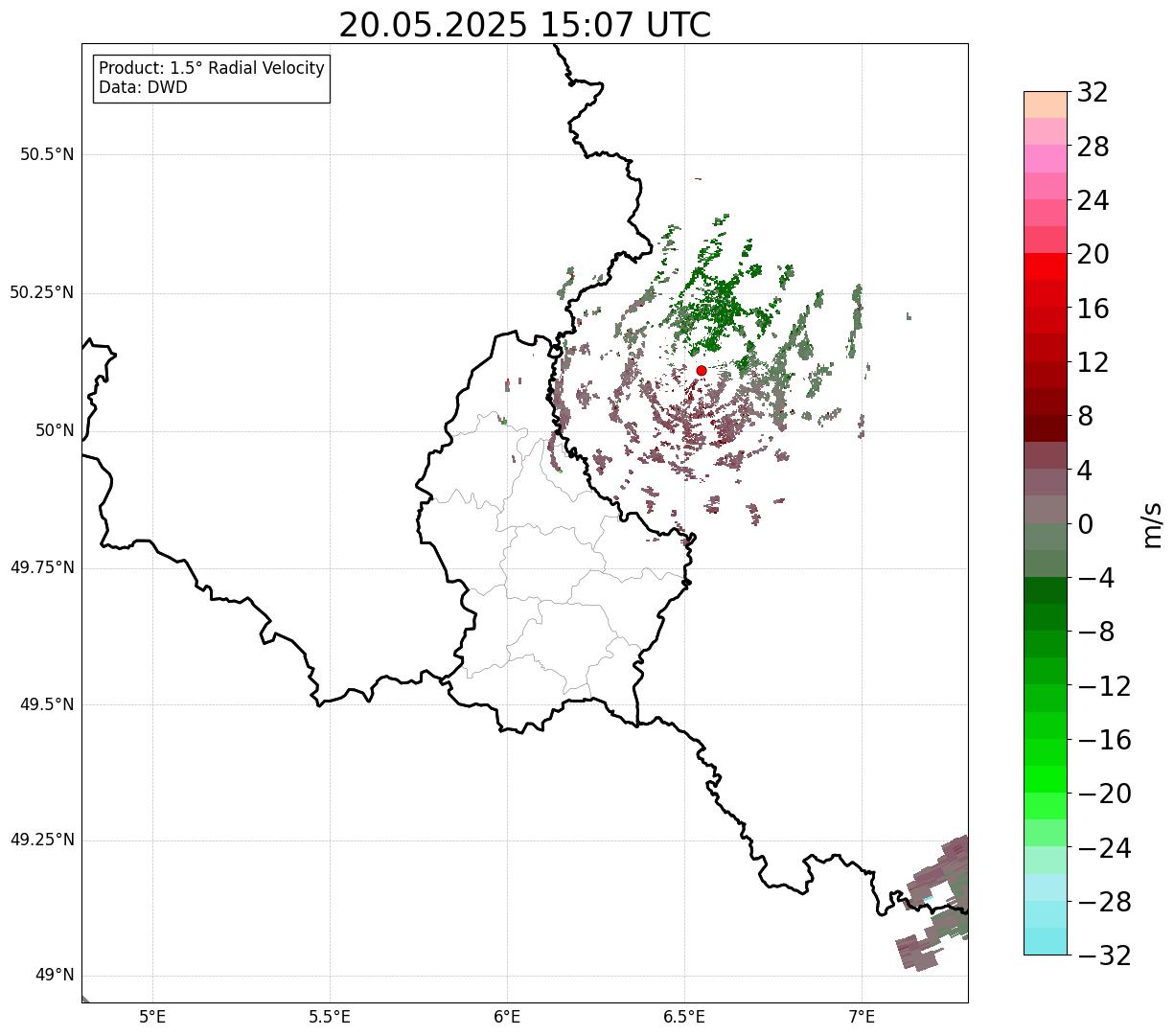Click the colorbar tick label −4
The width and height of the screenshot is (1174, 1036).
(x=1095, y=578)
